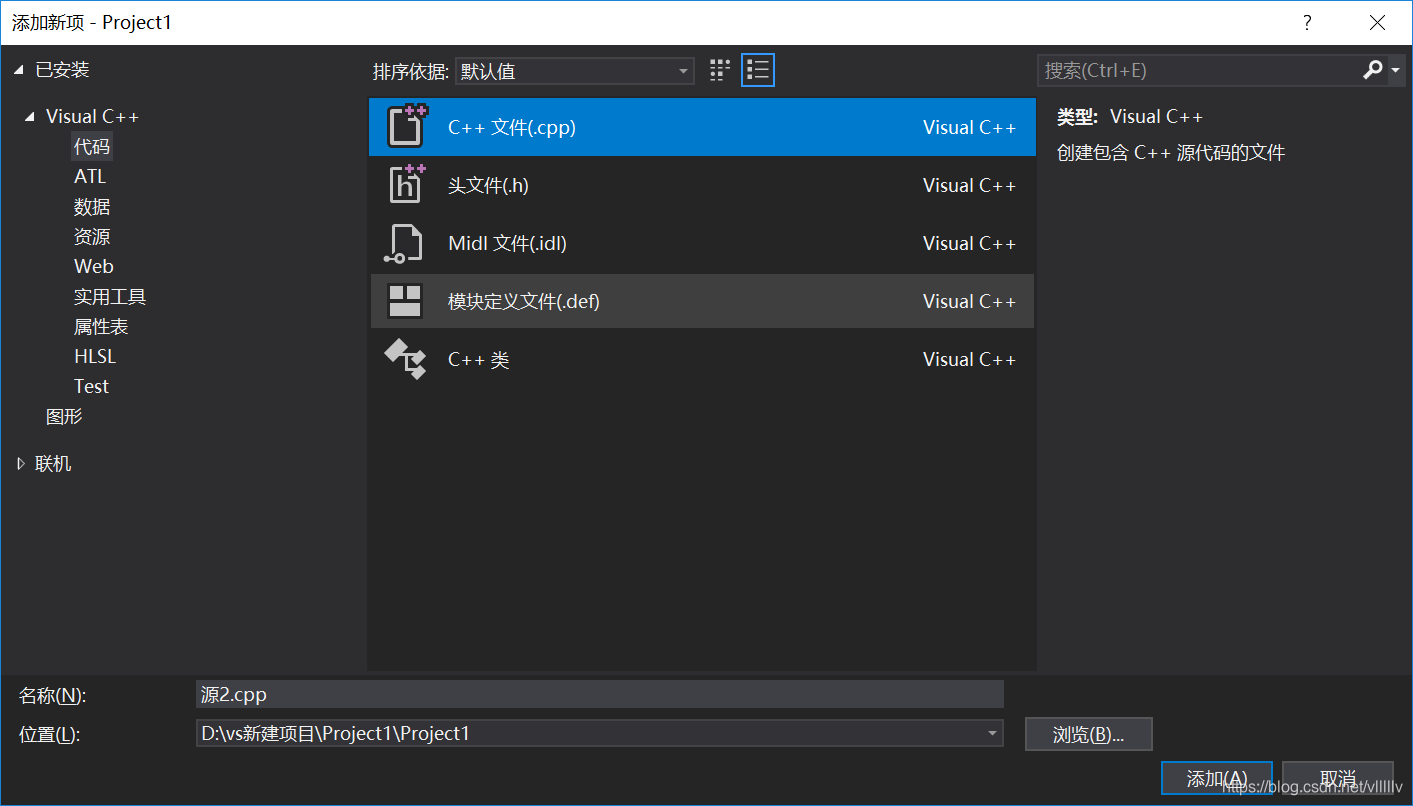Image resolution: width=1413 pixels, height=806 pixels.
Task: Select the 数据 category
Action: coord(92,206)
